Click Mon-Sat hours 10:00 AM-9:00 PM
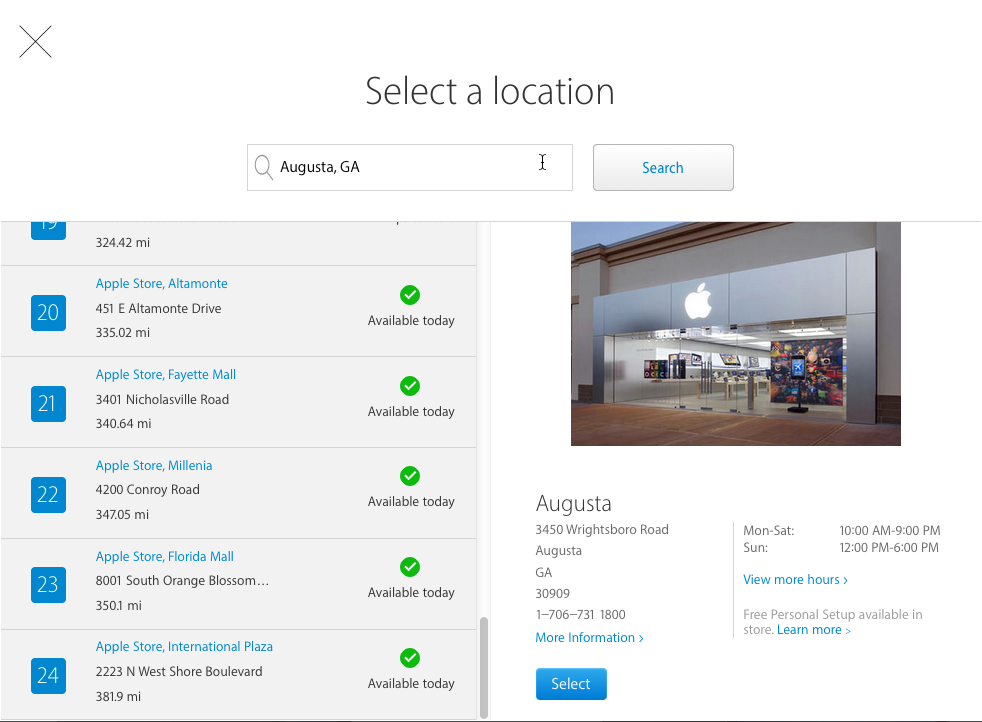This screenshot has width=982, height=722. tap(890, 530)
